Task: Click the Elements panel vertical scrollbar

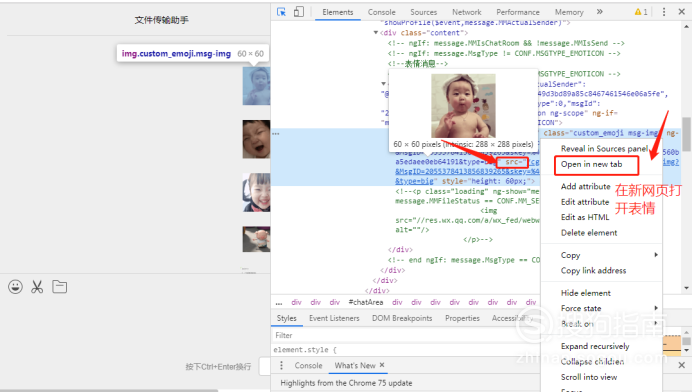Action: pyautogui.click(x=686, y=134)
